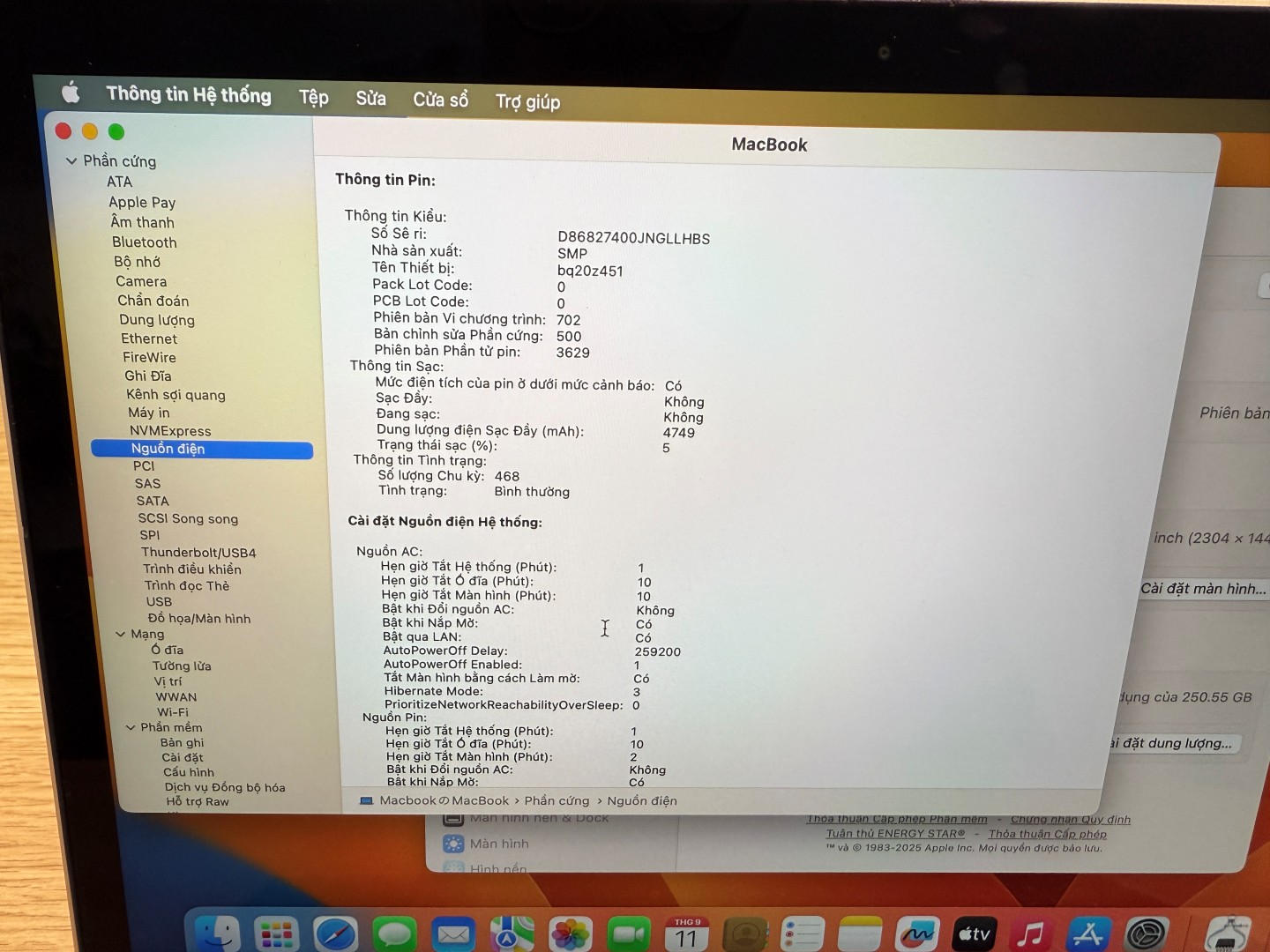Open Music app in the Dock

[x=1031, y=934]
